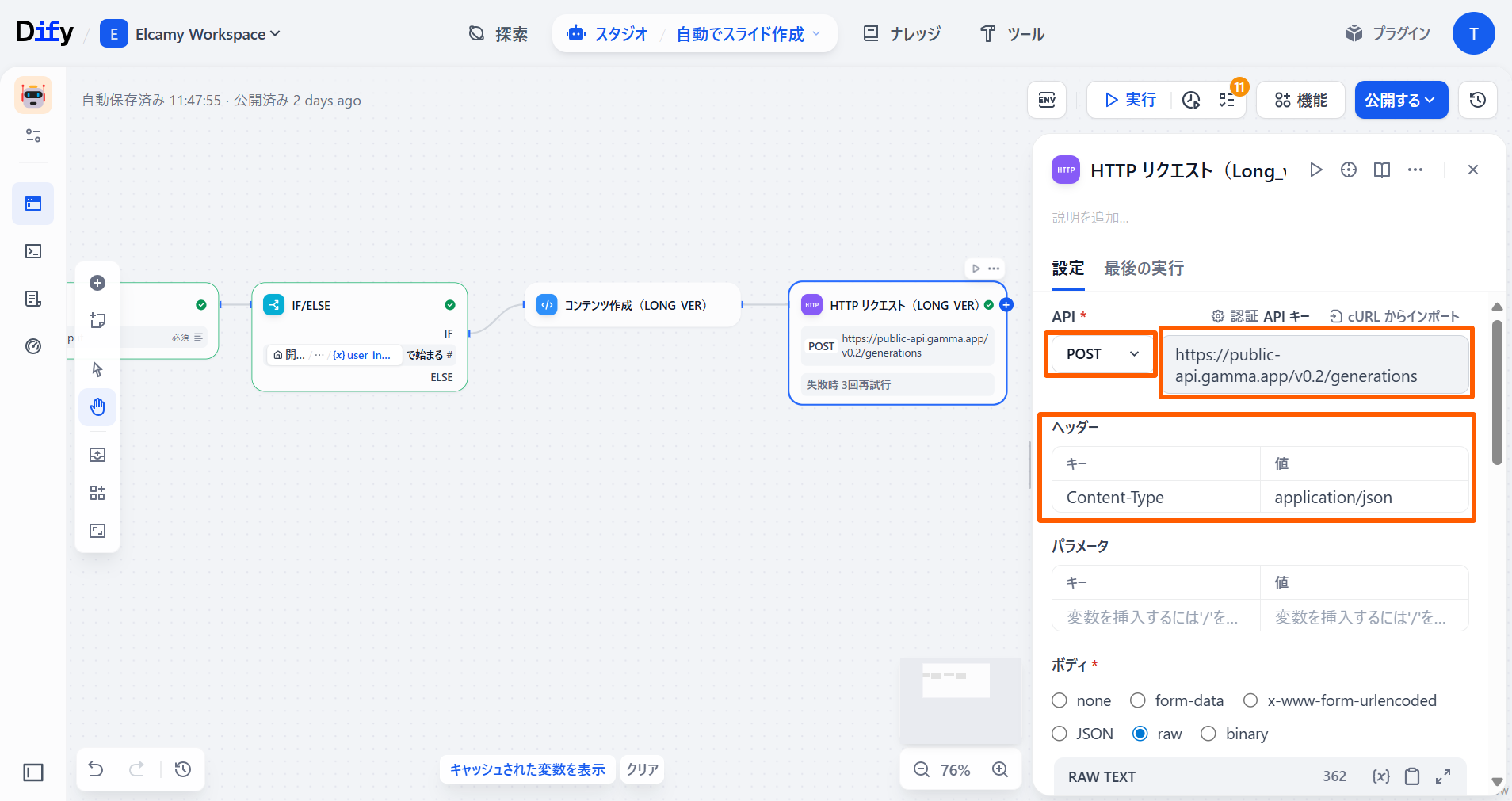
Task: Click cURL からインポート link
Action: [1394, 316]
